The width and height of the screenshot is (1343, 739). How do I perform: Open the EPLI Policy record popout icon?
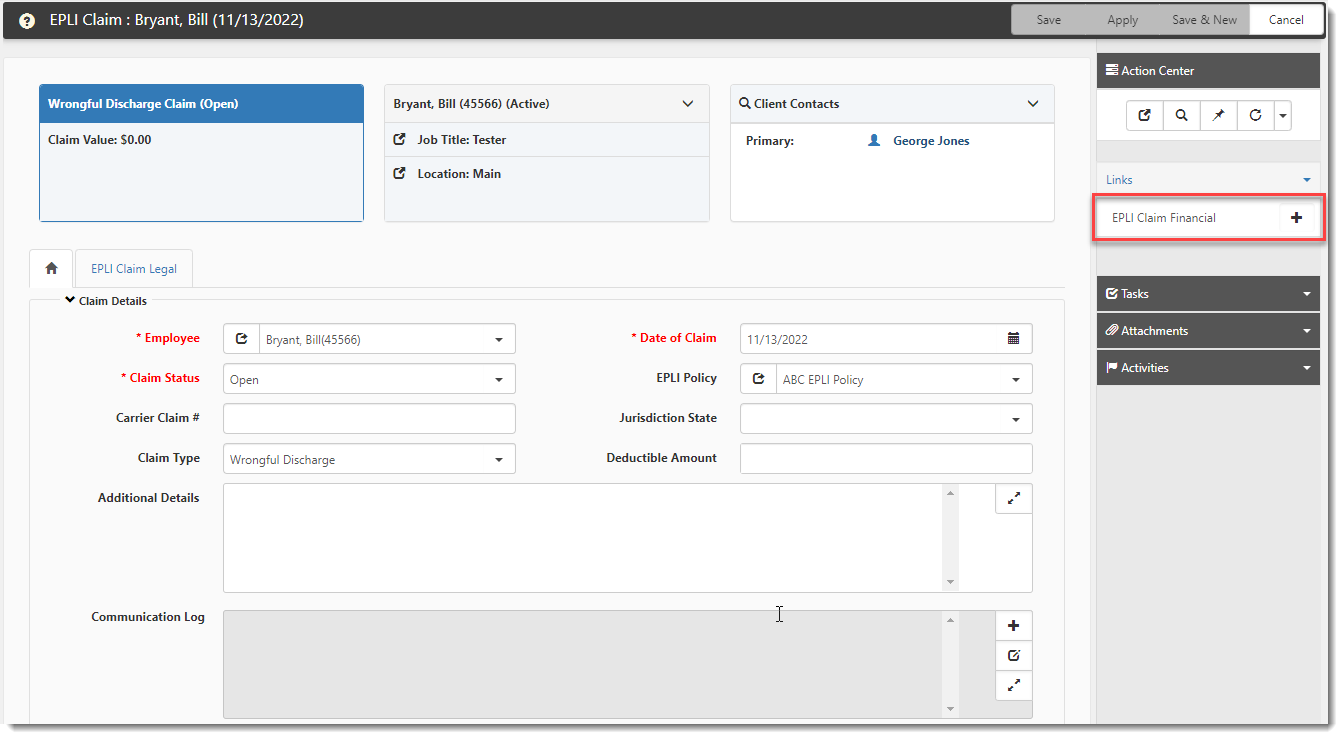click(759, 379)
